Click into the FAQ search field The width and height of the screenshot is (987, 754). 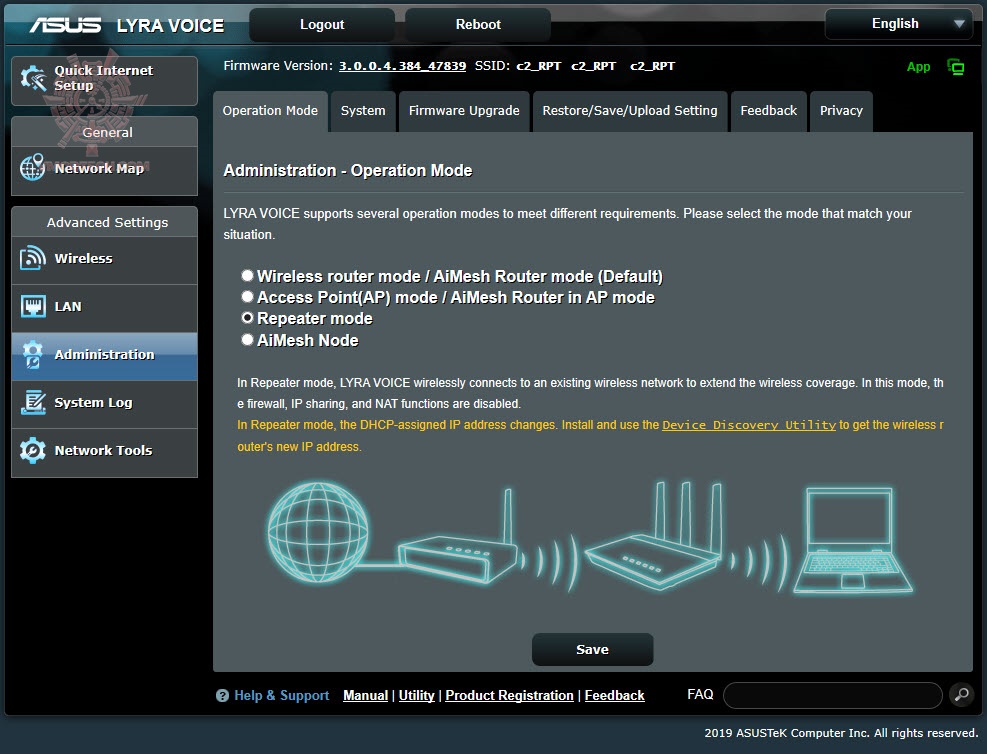click(832, 695)
